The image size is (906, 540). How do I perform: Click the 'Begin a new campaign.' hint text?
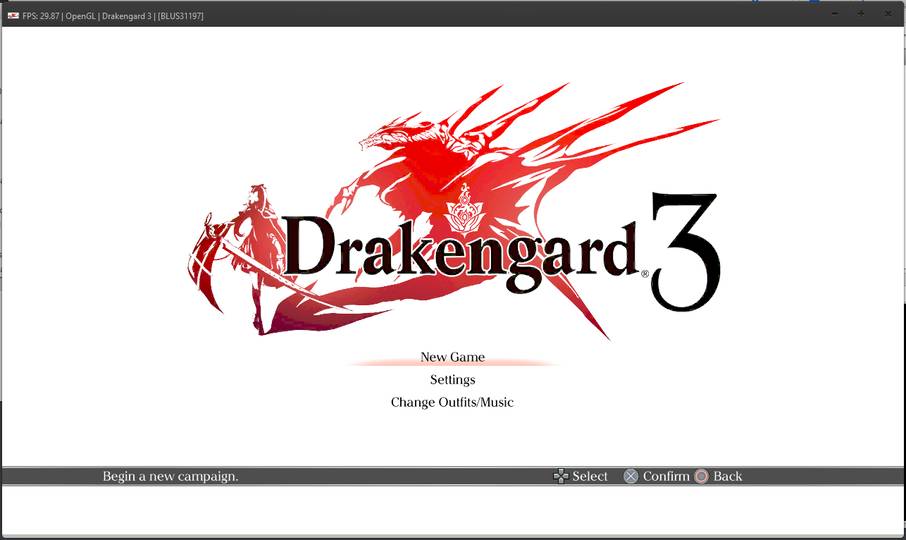click(x=170, y=476)
